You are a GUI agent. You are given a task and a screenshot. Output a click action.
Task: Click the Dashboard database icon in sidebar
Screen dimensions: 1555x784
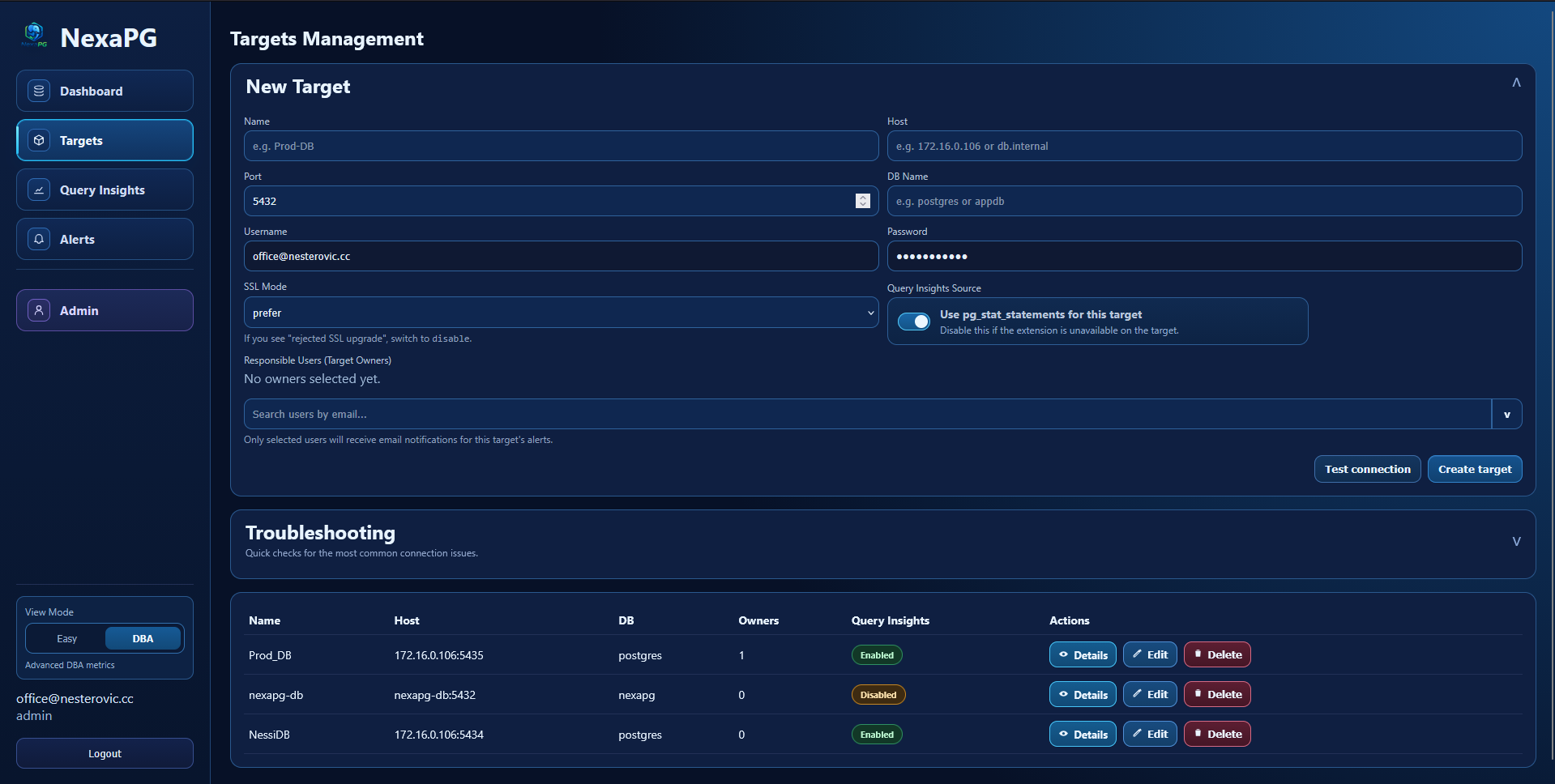click(x=39, y=91)
